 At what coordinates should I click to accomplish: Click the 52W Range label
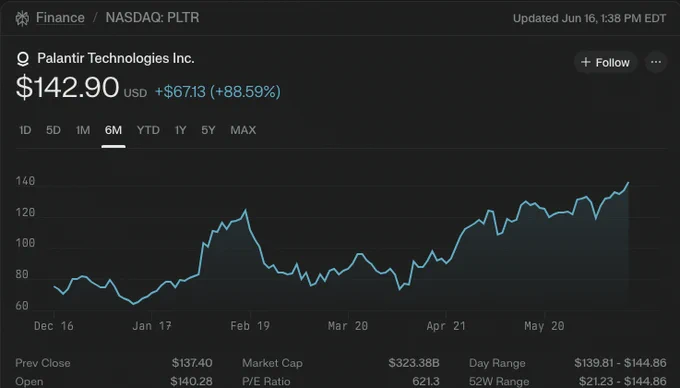[499, 381]
